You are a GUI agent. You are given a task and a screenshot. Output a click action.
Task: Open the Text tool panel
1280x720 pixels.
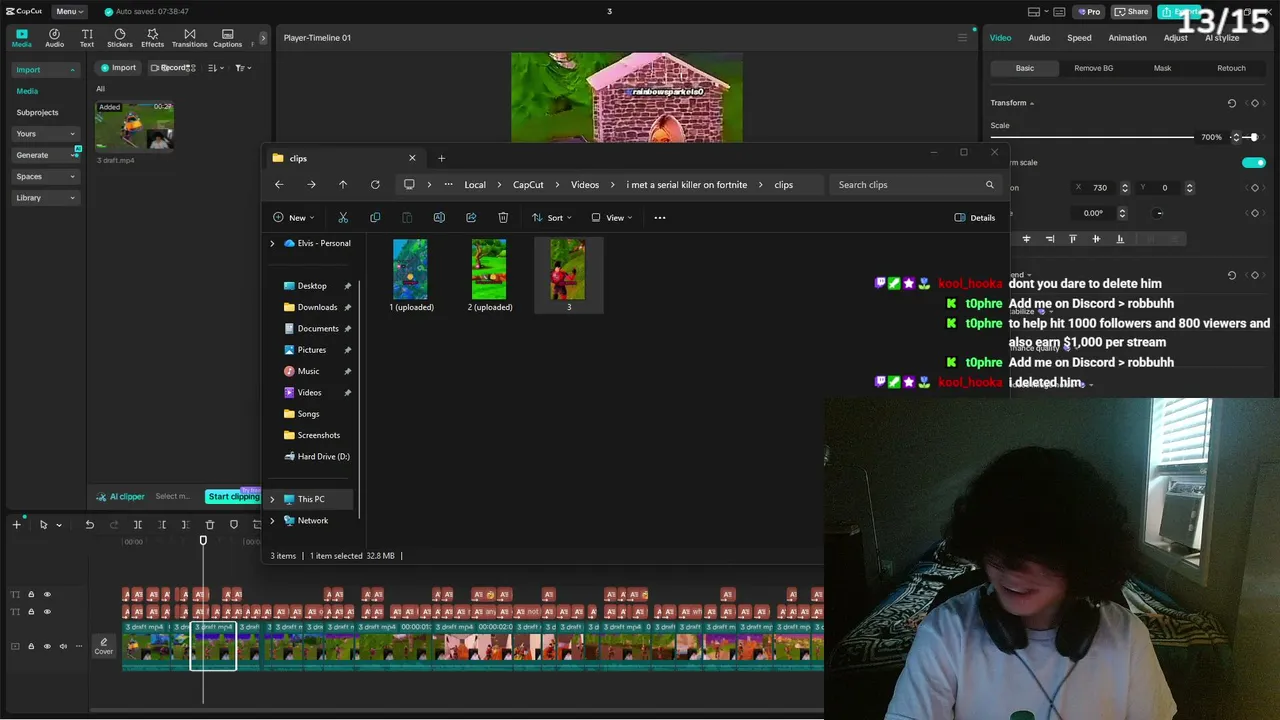pos(87,38)
